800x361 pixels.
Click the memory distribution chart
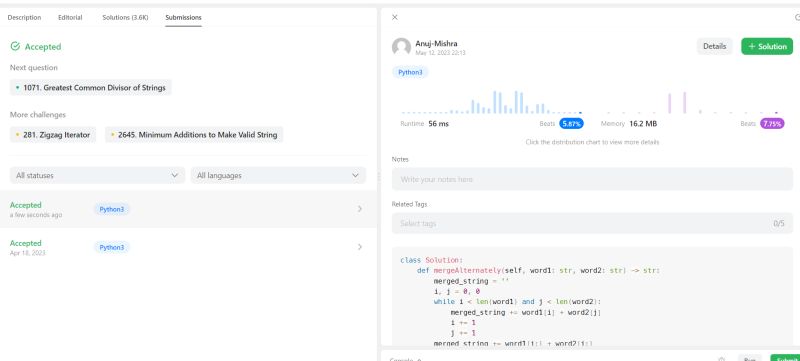click(692, 102)
